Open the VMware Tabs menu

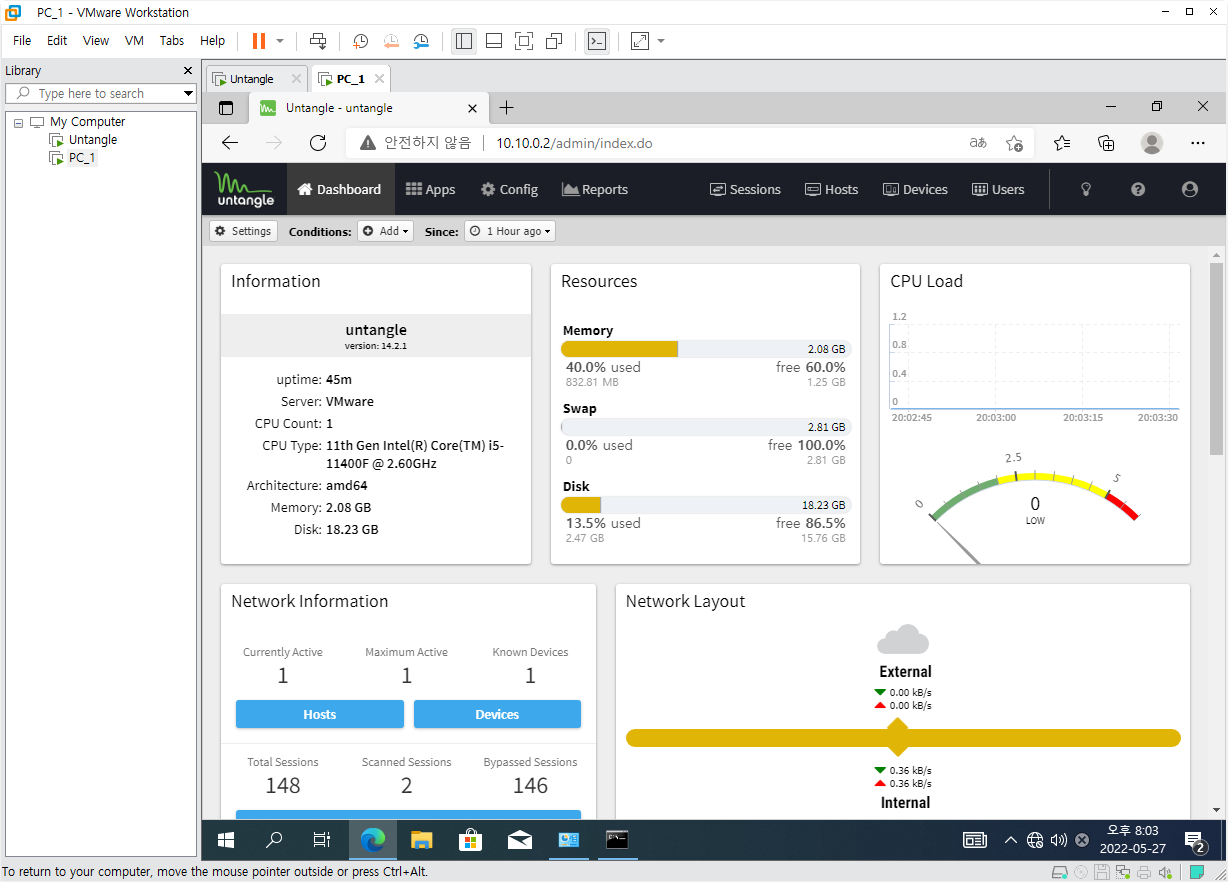(172, 41)
